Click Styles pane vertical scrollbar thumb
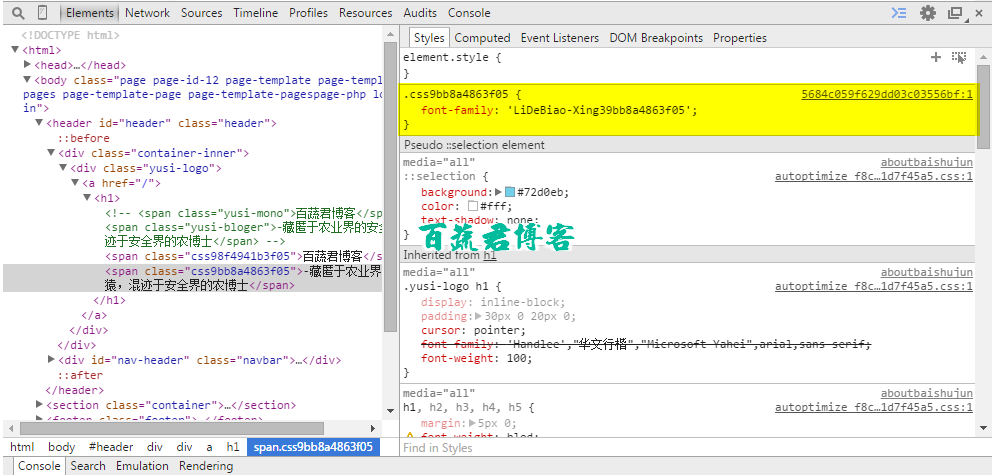The image size is (993, 475). point(983,106)
